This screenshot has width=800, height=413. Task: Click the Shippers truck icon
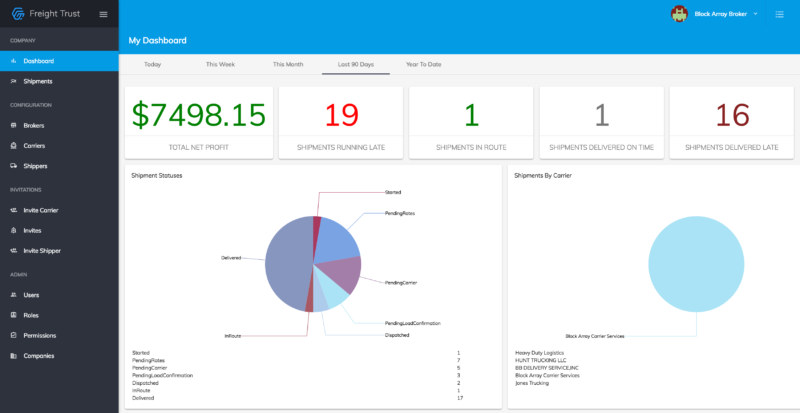[13, 166]
